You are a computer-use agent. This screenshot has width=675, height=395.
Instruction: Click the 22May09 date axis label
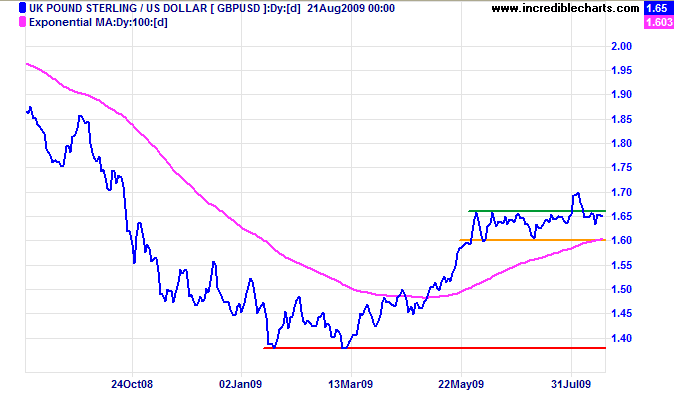461,384
